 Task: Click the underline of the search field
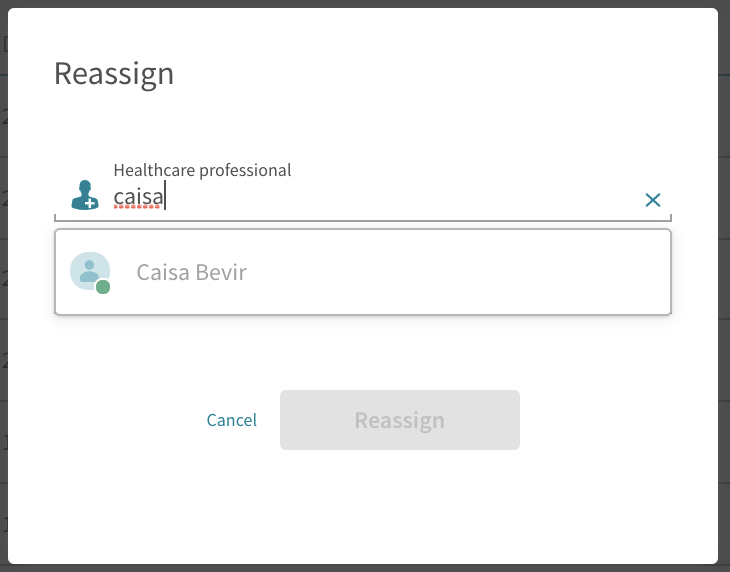click(363, 220)
